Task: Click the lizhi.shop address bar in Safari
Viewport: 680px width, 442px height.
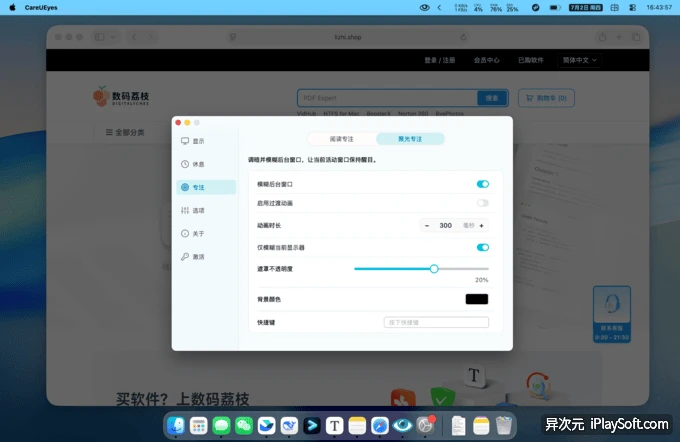Action: [348, 37]
